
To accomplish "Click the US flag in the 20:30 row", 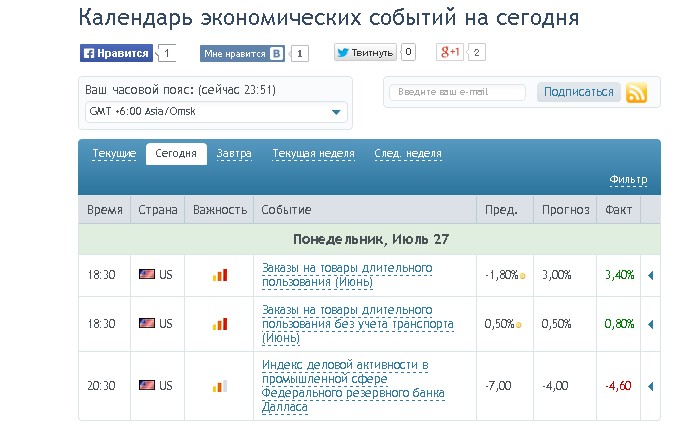I will point(147,385).
